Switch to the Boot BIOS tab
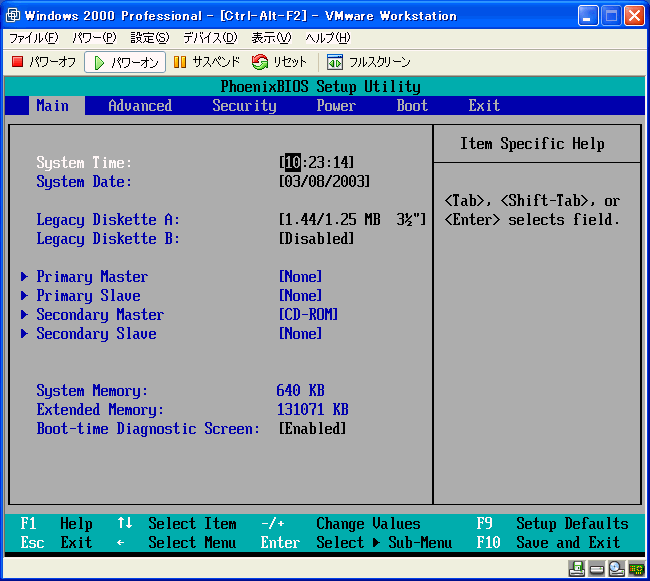 coord(412,106)
